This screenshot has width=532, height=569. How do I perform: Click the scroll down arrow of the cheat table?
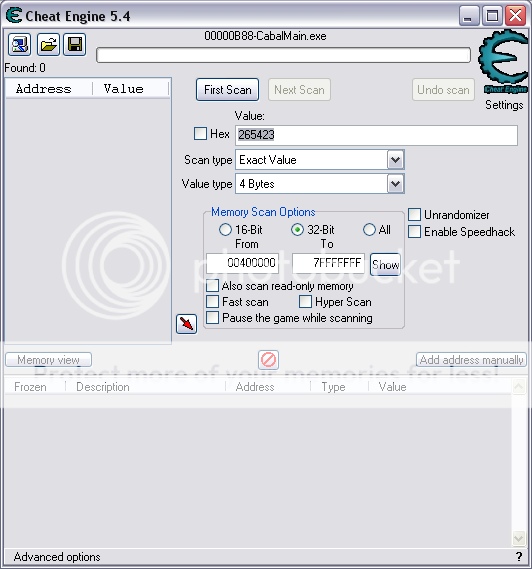pyautogui.click(x=519, y=538)
